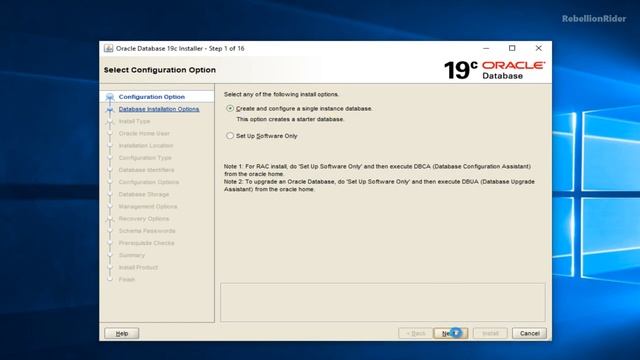Open the Database Installation Options step link
Image resolution: width=640 pixels, height=360 pixels.
coord(159,109)
